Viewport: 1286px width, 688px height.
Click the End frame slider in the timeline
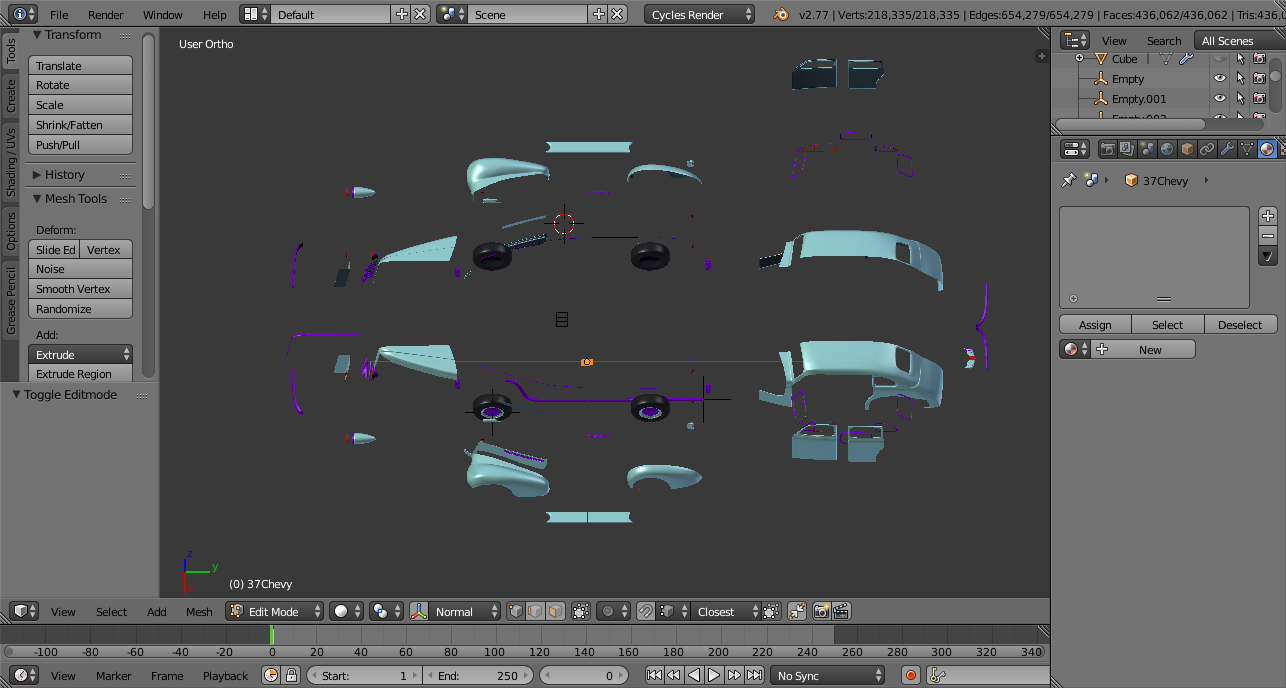tap(478, 675)
